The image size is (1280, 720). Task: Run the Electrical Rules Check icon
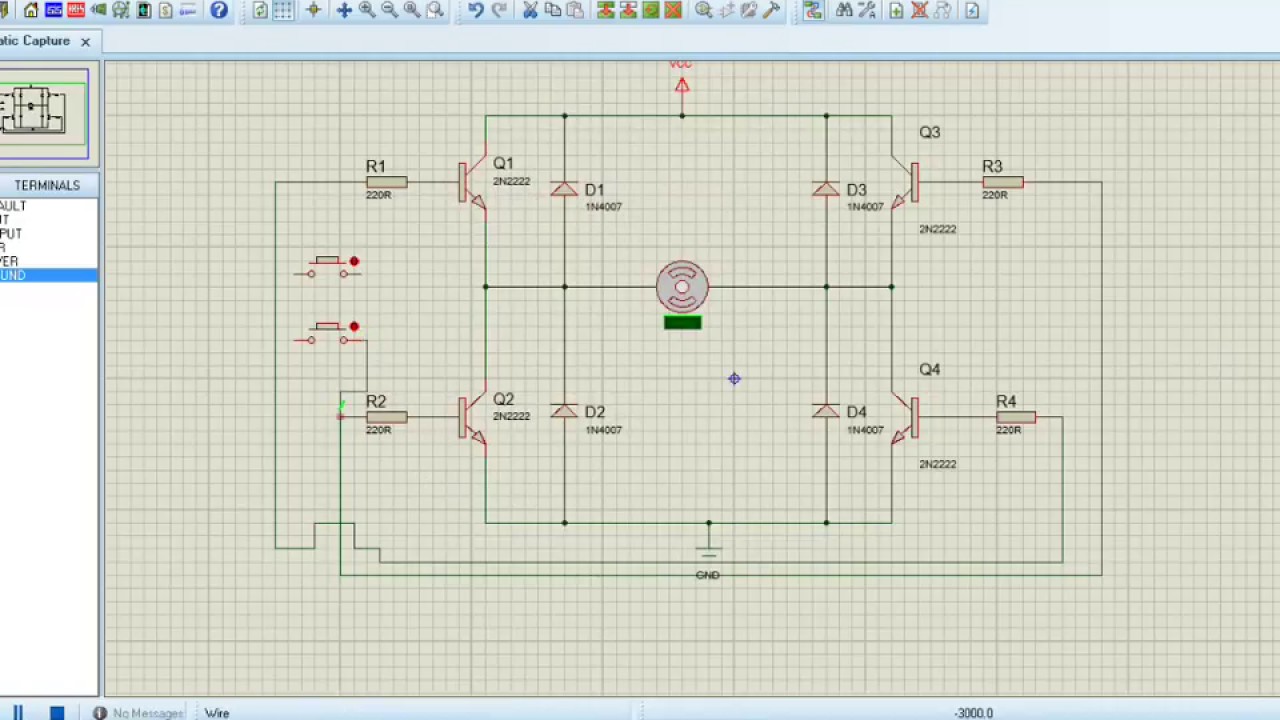972,10
